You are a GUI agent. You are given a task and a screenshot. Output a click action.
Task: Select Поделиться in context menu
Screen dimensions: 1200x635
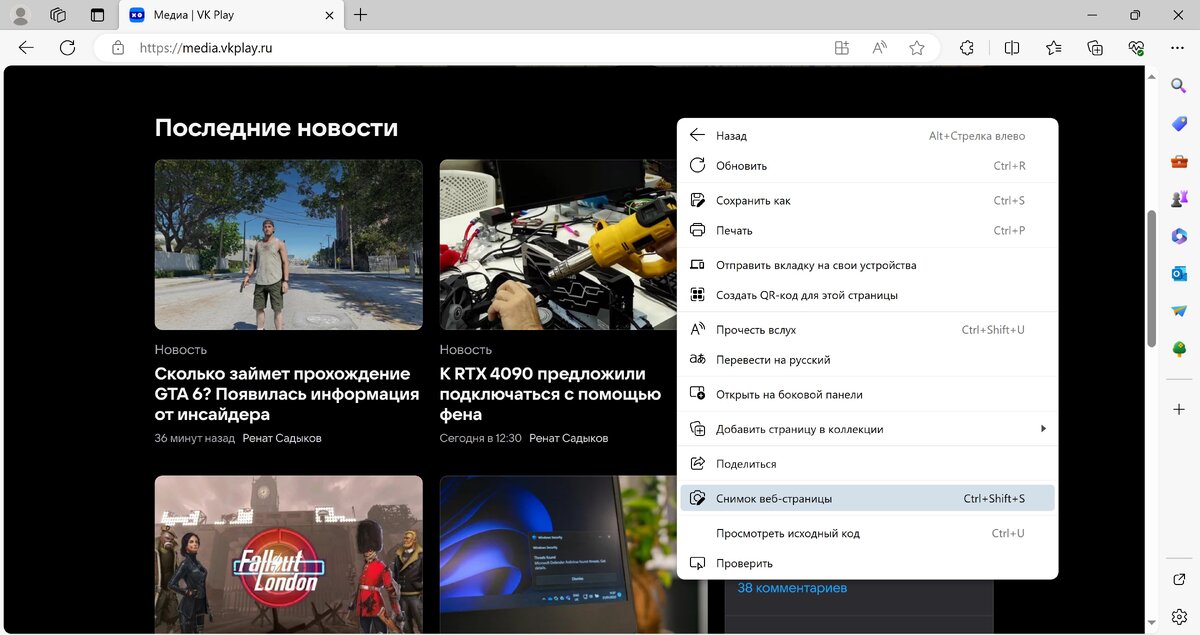click(x=867, y=464)
